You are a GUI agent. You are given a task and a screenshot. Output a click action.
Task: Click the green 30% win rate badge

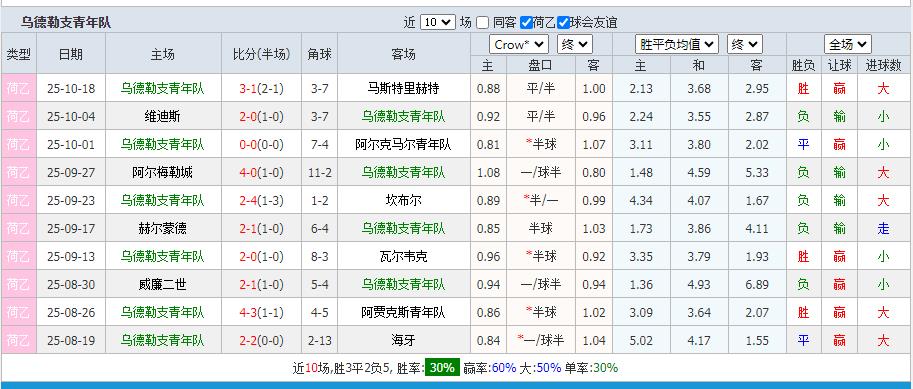pyautogui.click(x=443, y=367)
